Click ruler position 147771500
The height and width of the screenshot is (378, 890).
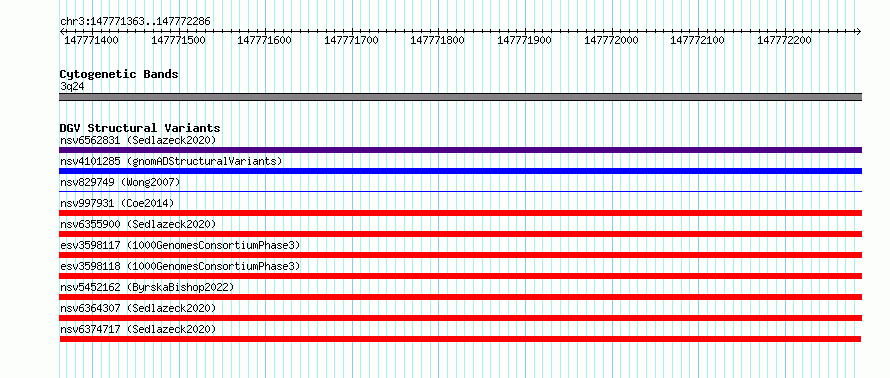coord(178,40)
